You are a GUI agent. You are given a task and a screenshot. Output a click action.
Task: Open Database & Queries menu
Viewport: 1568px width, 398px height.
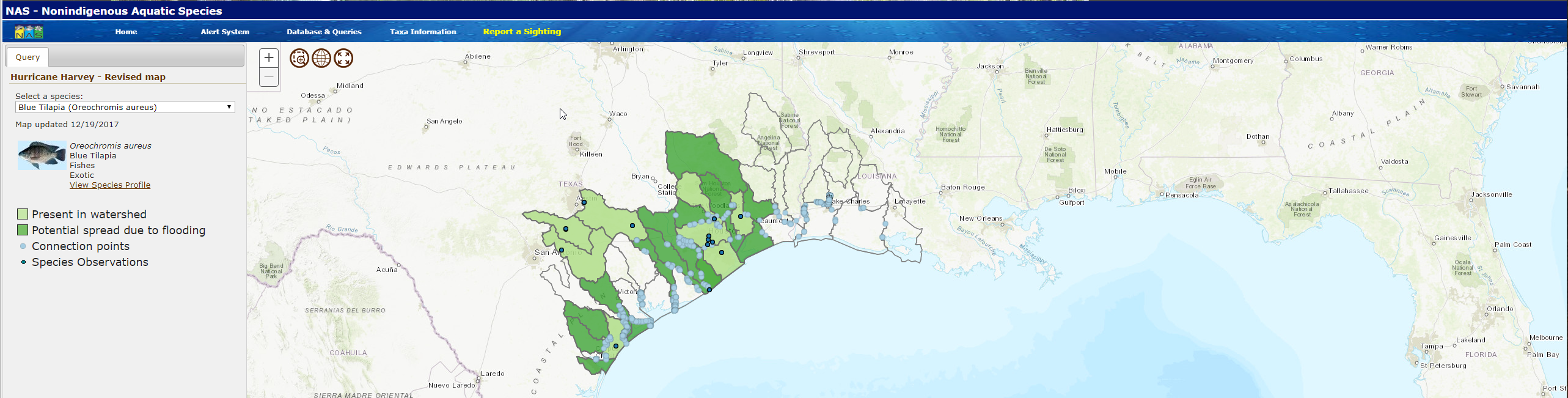point(324,32)
